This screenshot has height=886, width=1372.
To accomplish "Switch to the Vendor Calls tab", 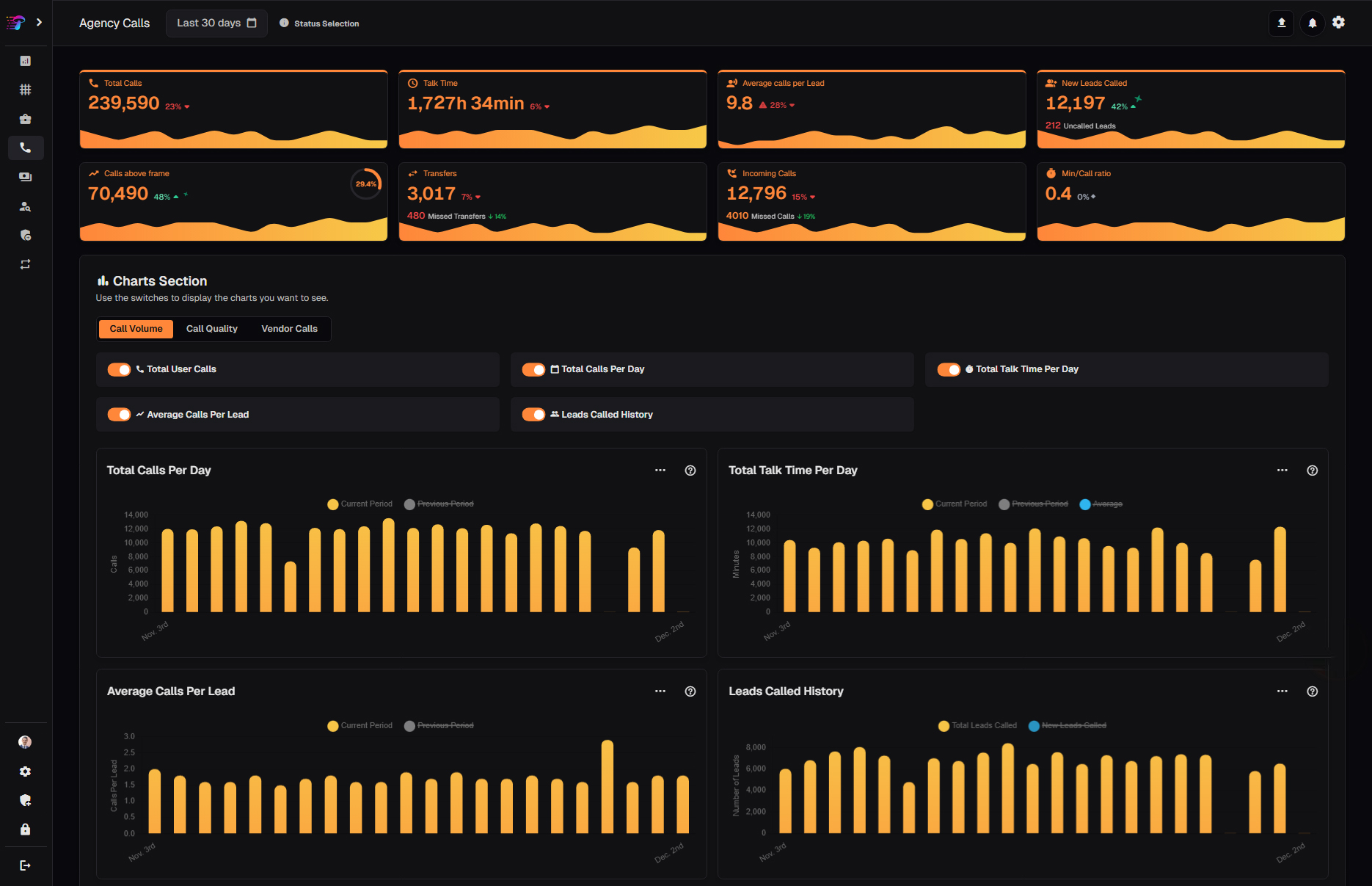I will pos(289,329).
